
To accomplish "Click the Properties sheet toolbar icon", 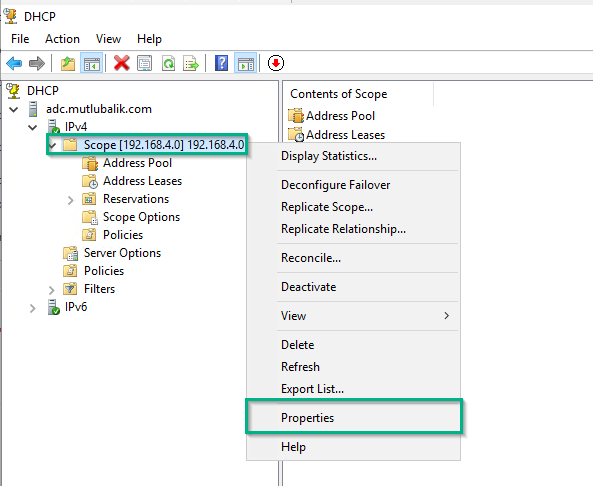I will tap(144, 63).
